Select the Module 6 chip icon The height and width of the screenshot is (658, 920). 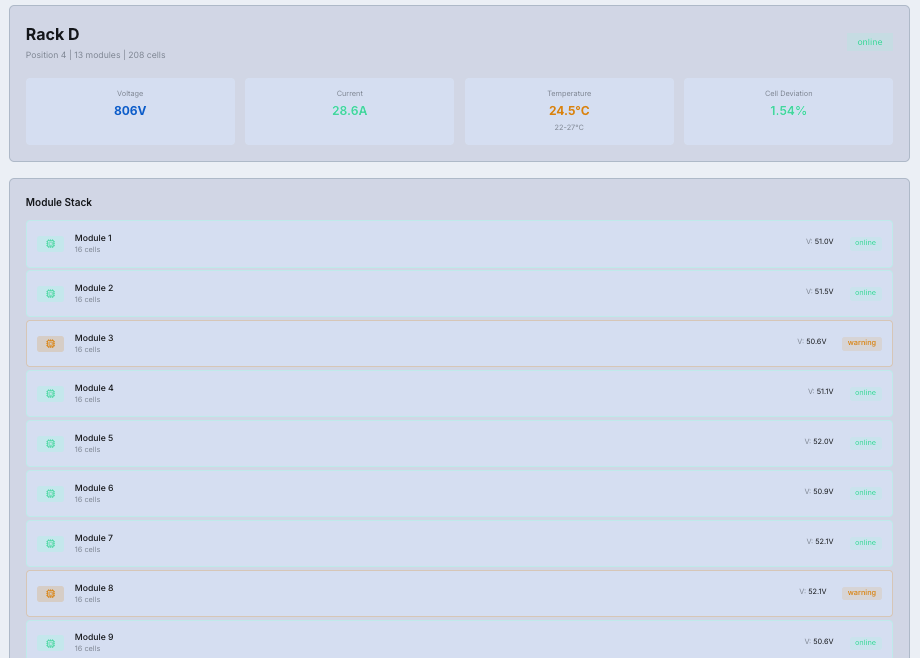point(50,494)
